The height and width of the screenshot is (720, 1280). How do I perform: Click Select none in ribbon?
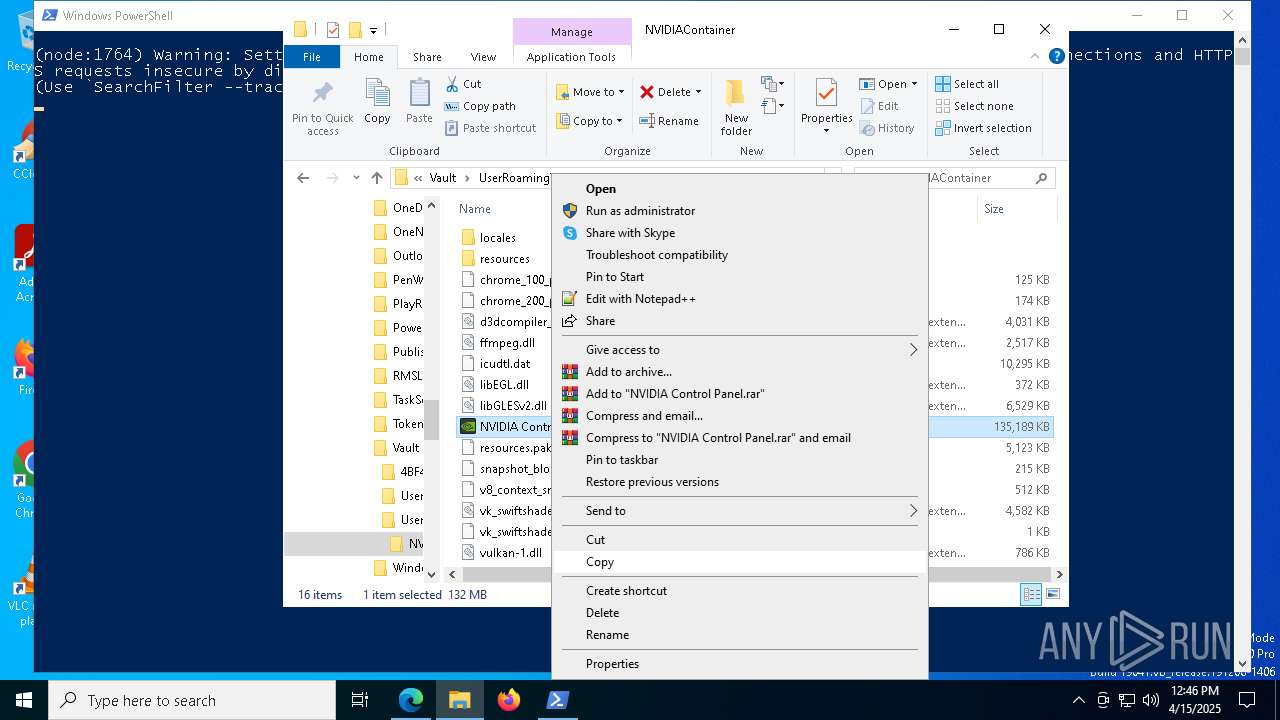(x=974, y=106)
